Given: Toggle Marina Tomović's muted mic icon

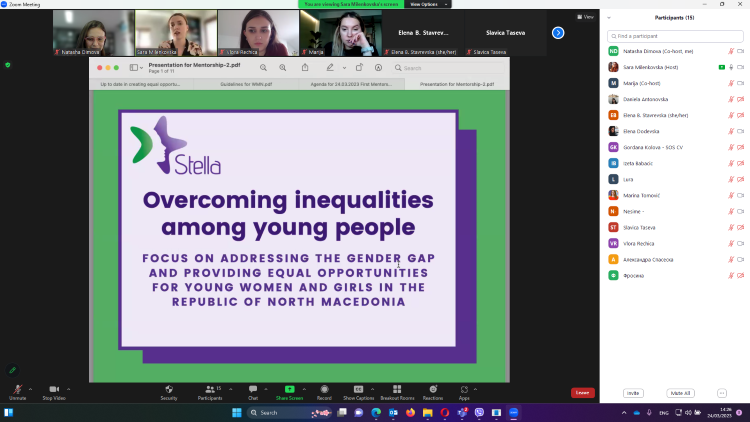Looking at the screenshot, I should (731, 196).
